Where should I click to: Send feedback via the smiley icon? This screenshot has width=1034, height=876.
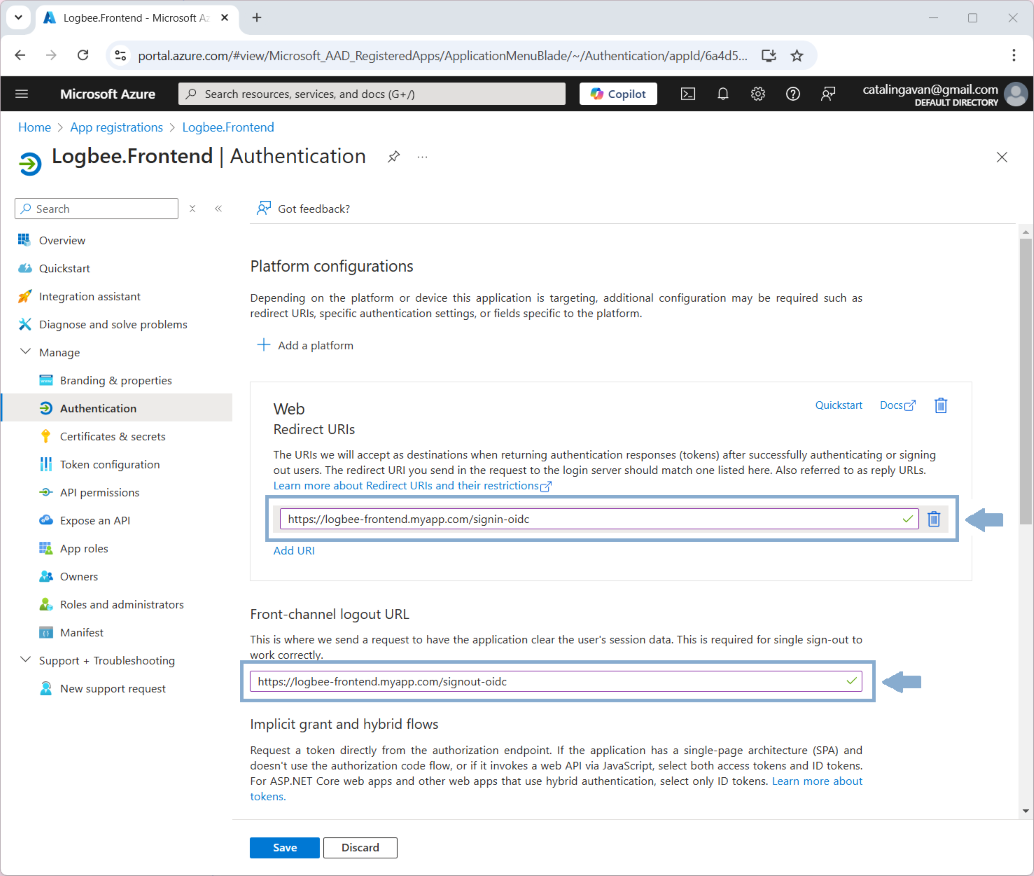pyautogui.click(x=827, y=93)
